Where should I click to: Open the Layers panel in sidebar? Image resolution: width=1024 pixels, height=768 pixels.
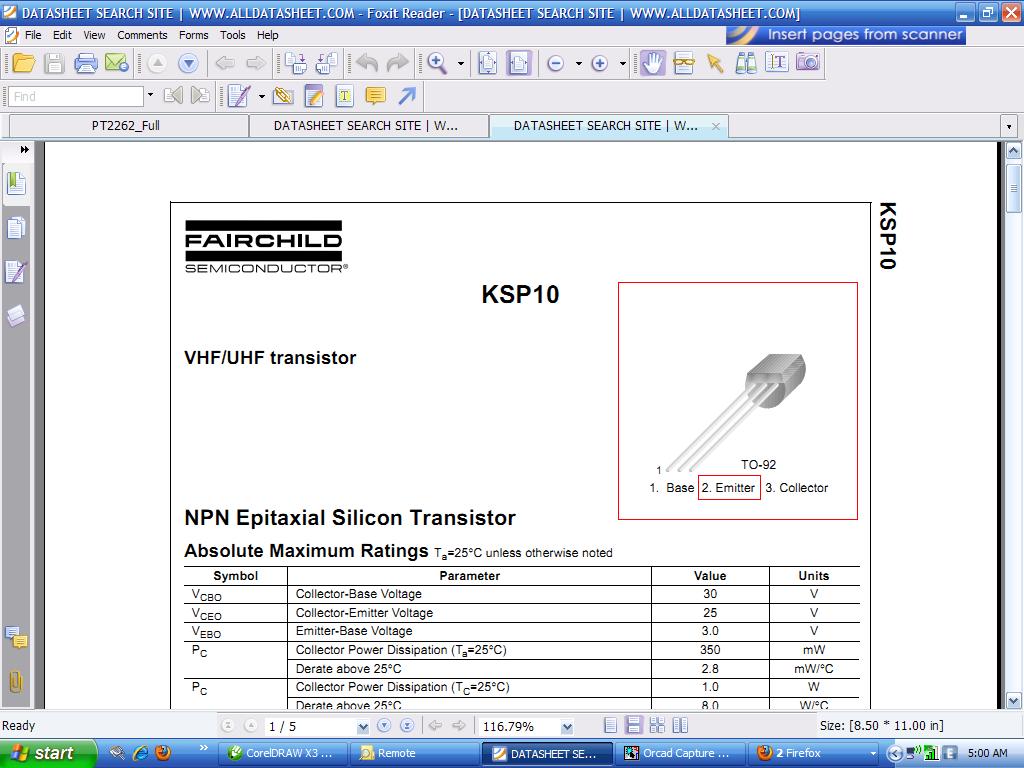16,316
